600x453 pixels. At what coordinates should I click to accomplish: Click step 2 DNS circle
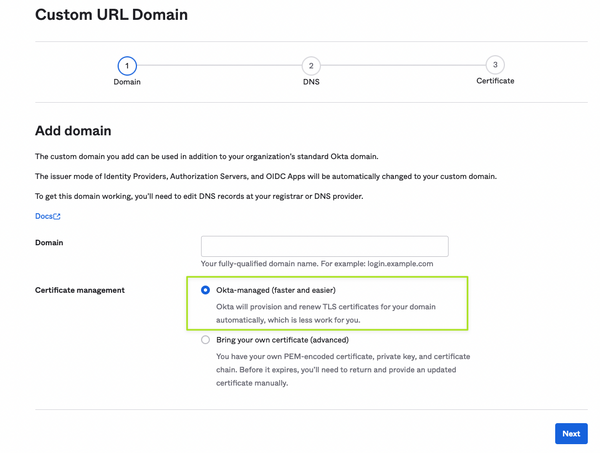tap(311, 66)
